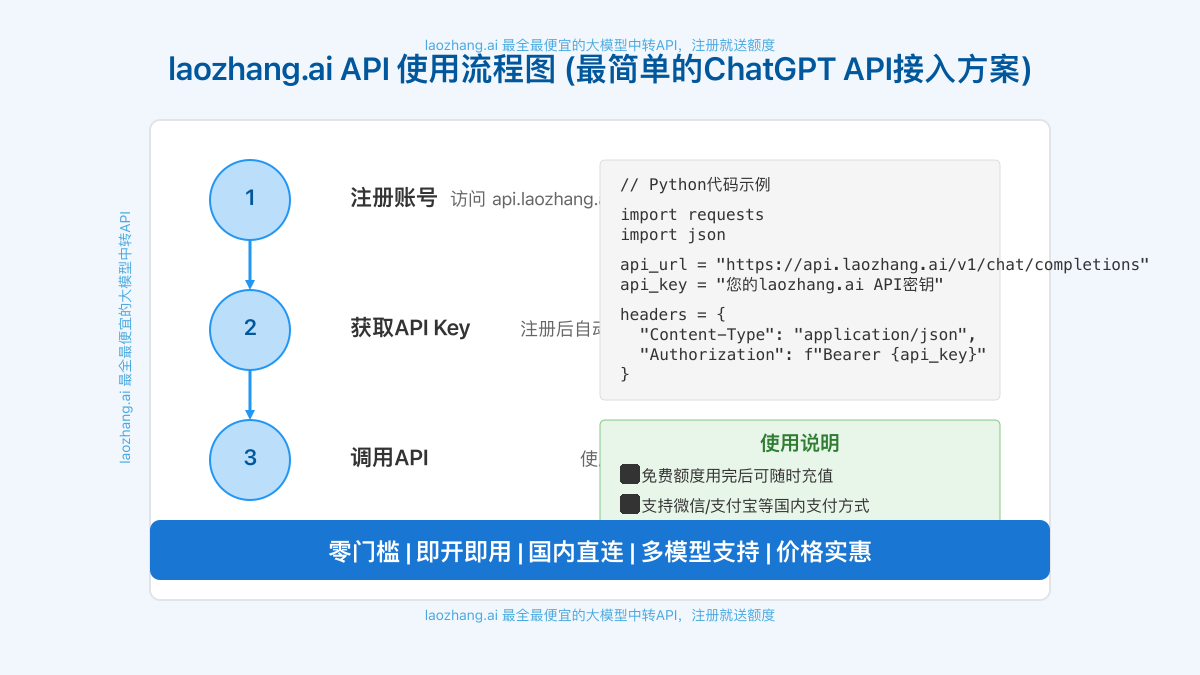Click the Content-Type application/json code line

(x=808, y=334)
